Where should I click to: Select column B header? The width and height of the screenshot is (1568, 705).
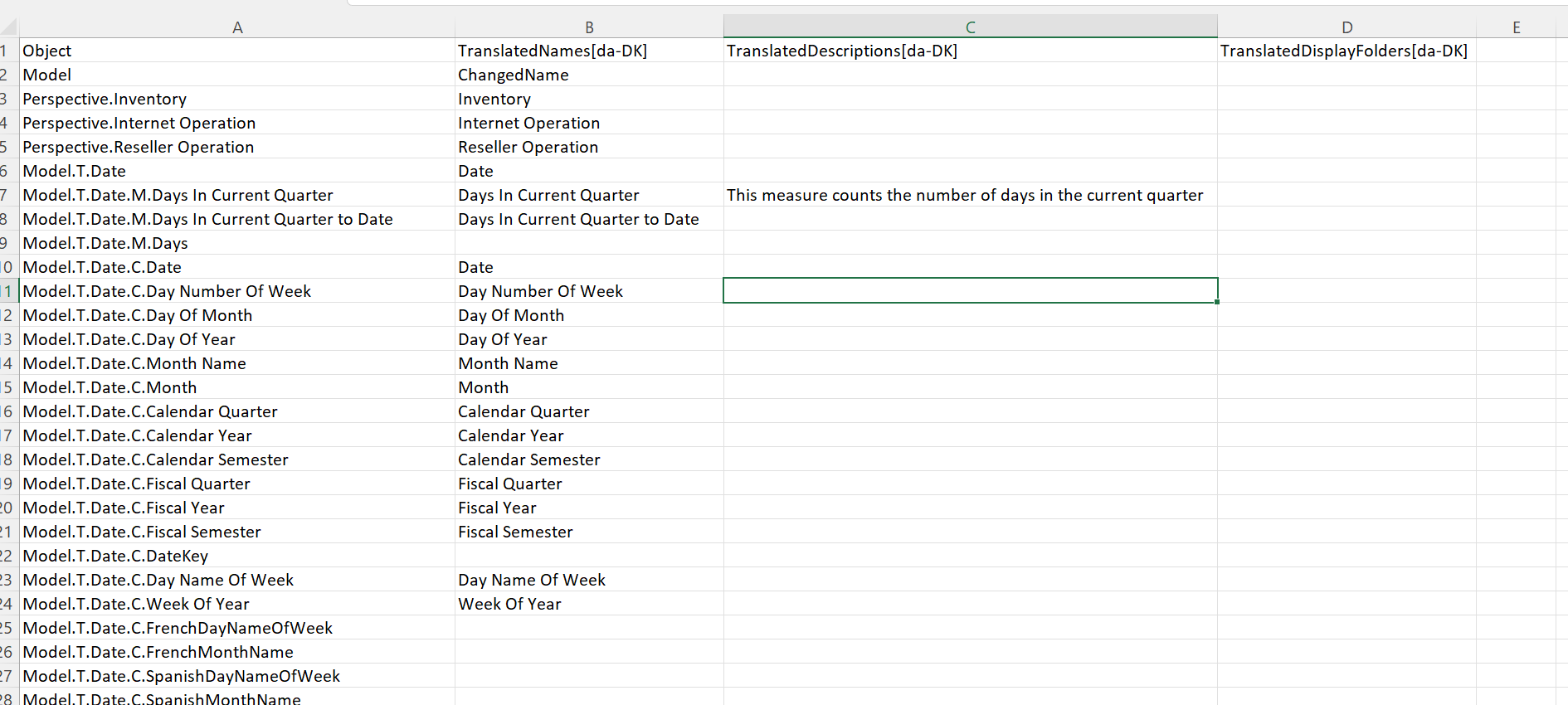coord(589,26)
